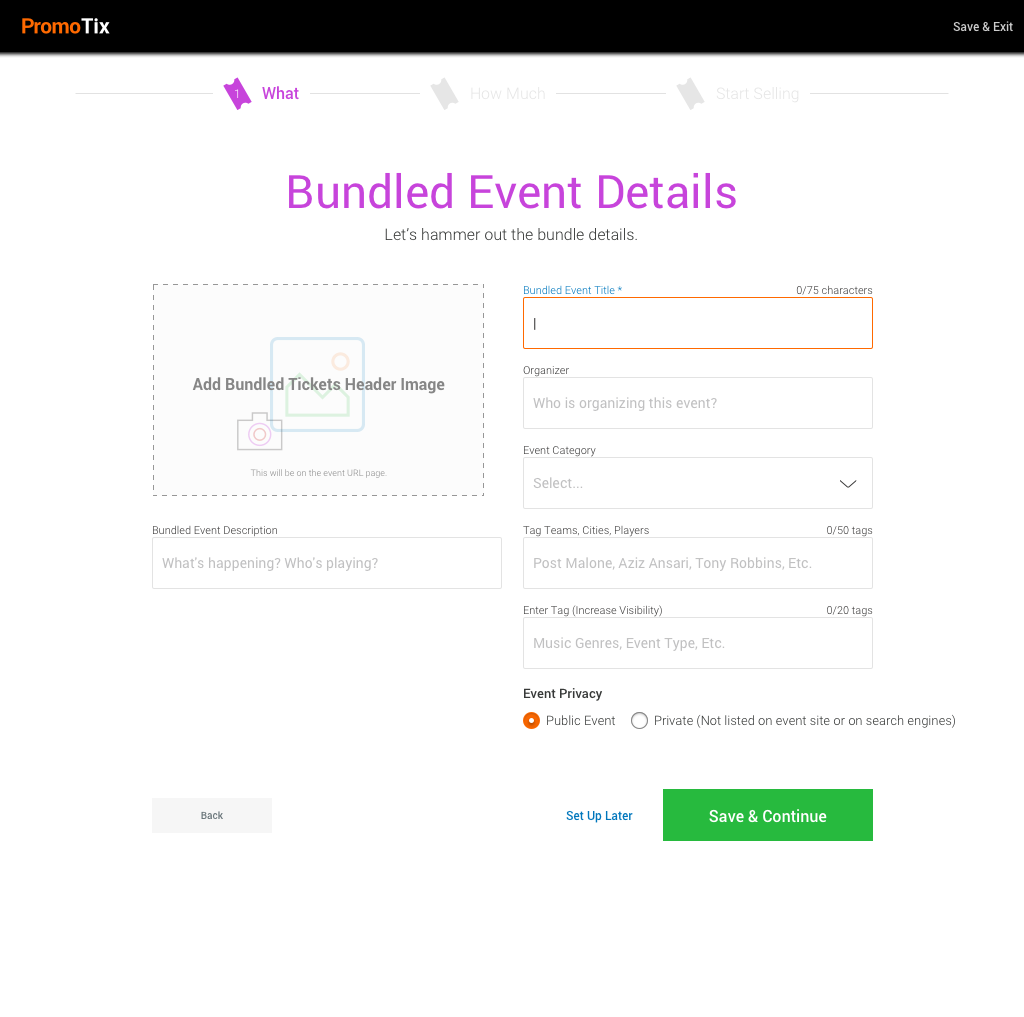Click the Organizer label
The height and width of the screenshot is (1017, 1024).
[546, 370]
